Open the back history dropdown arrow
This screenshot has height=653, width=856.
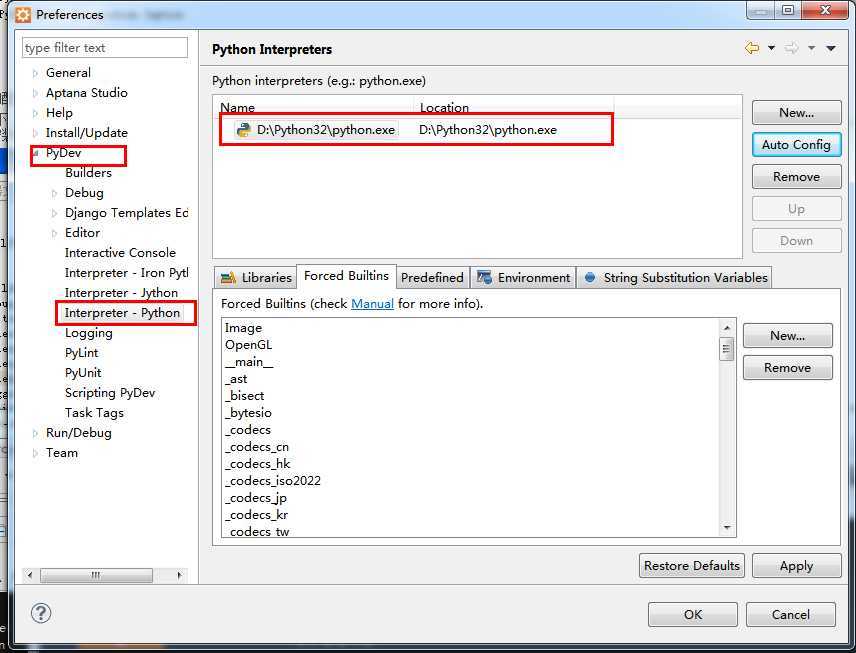tap(771, 48)
